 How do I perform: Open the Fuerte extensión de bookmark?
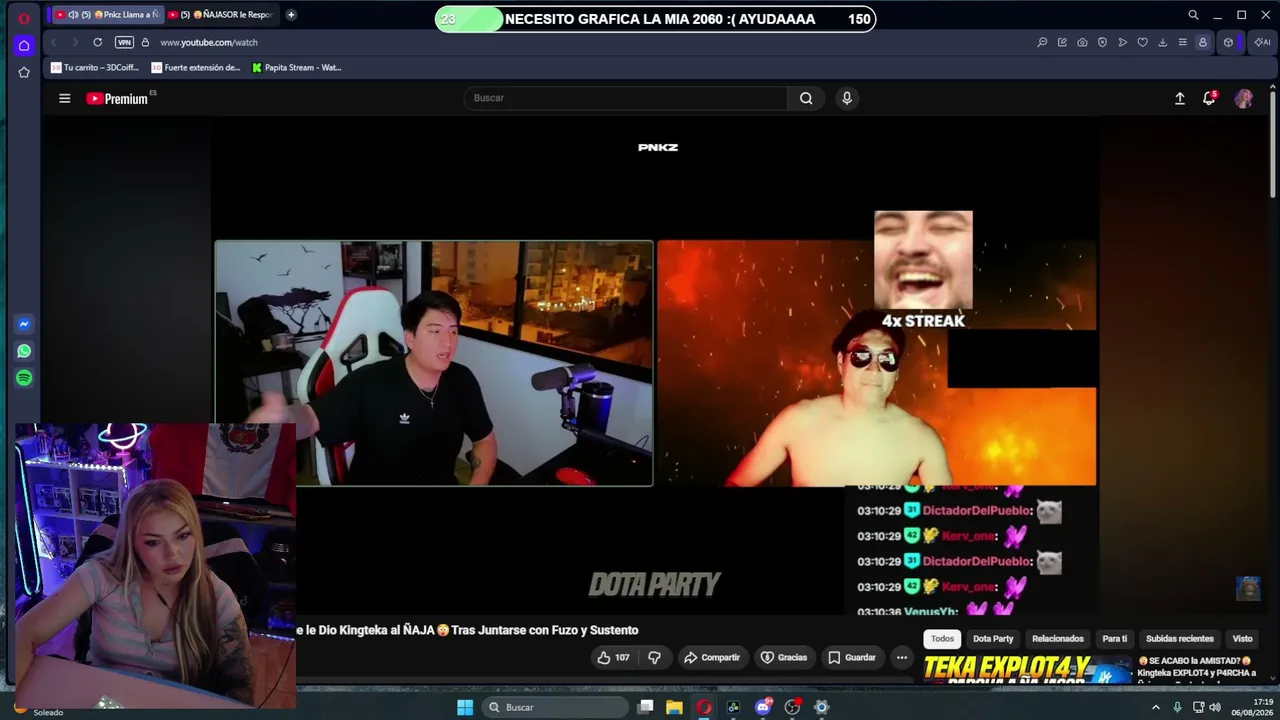coord(196,68)
